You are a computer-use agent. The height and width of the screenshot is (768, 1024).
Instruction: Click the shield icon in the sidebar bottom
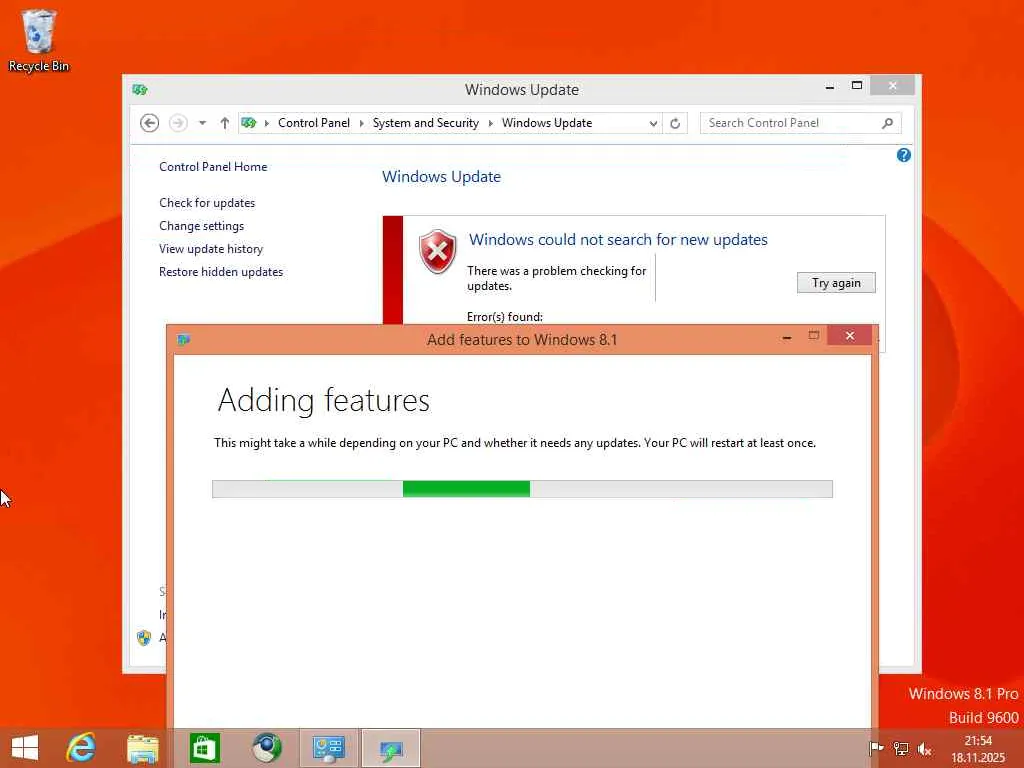[x=144, y=638]
